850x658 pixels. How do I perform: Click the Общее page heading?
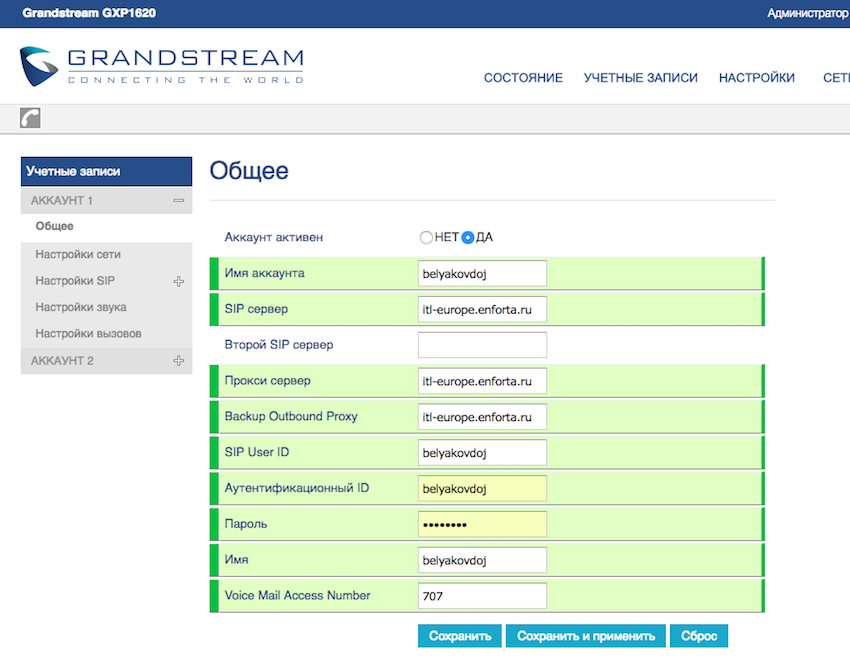coord(249,171)
